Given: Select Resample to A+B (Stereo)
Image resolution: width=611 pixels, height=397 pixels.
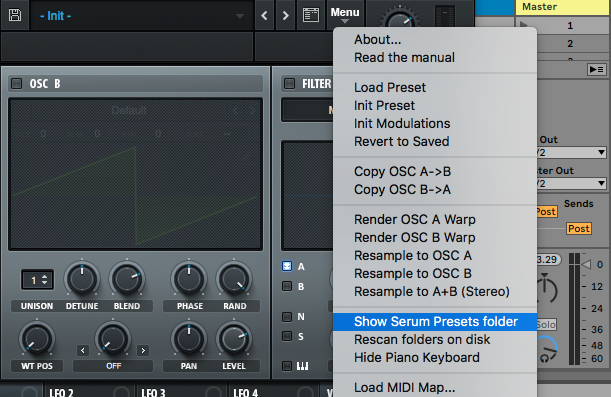Looking at the screenshot, I should 435,291.
